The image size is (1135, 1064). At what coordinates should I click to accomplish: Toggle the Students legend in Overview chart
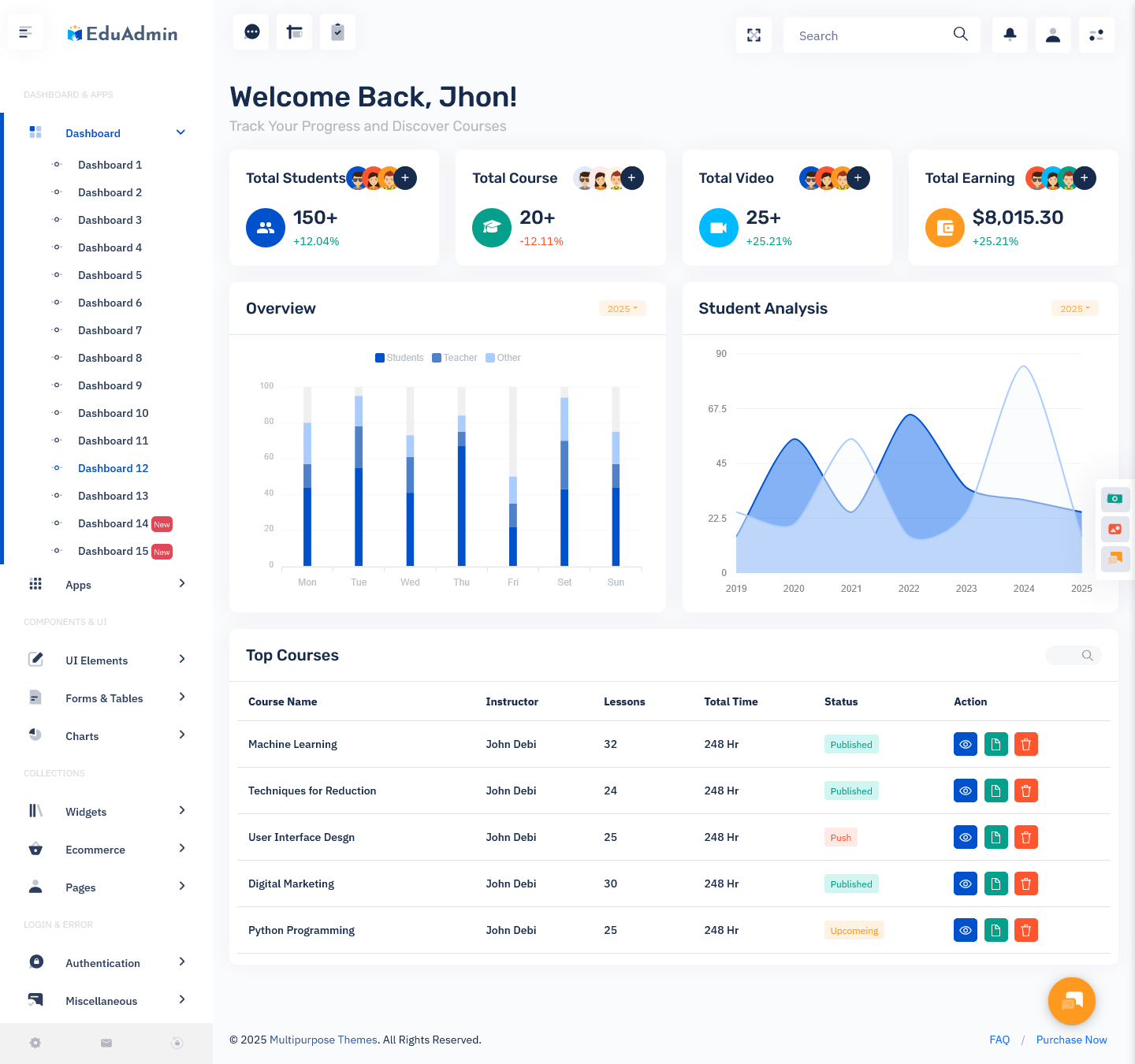399,358
